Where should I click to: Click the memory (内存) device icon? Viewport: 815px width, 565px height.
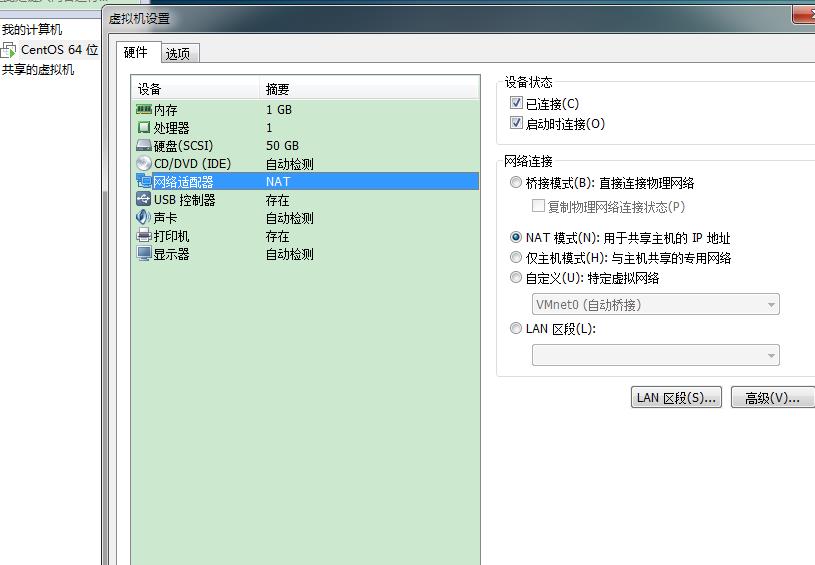click(143, 110)
